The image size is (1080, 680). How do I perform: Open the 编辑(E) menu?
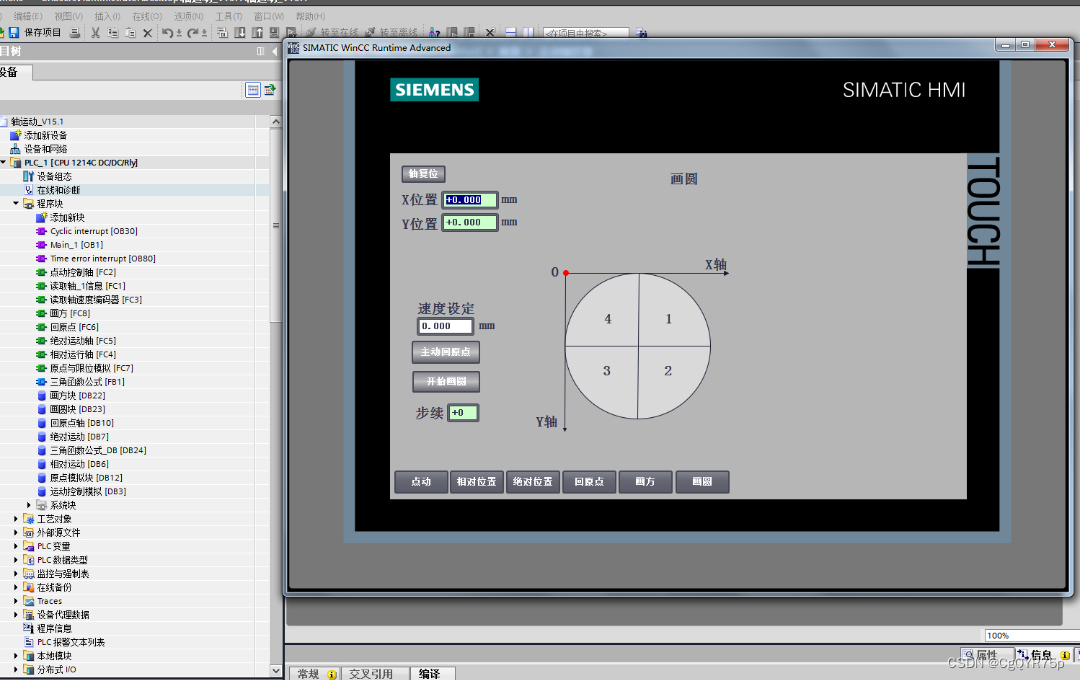click(28, 16)
